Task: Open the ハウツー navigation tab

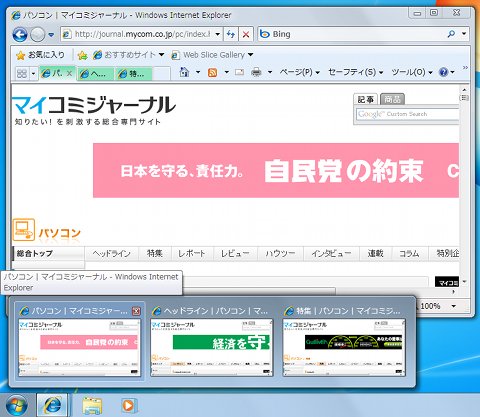Action: click(280, 254)
